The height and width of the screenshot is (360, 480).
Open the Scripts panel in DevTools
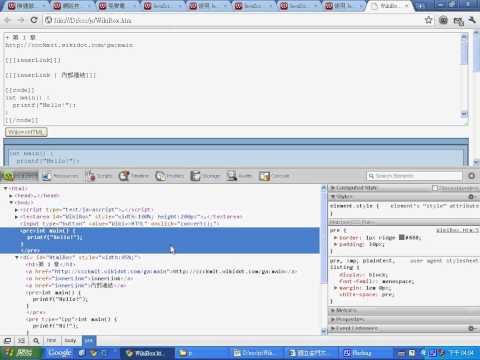click(99, 176)
